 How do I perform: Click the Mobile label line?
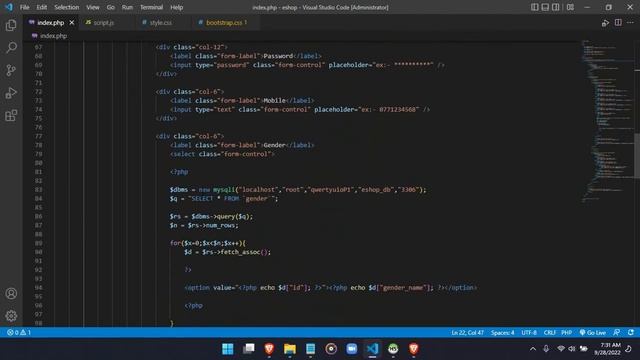click(x=242, y=100)
